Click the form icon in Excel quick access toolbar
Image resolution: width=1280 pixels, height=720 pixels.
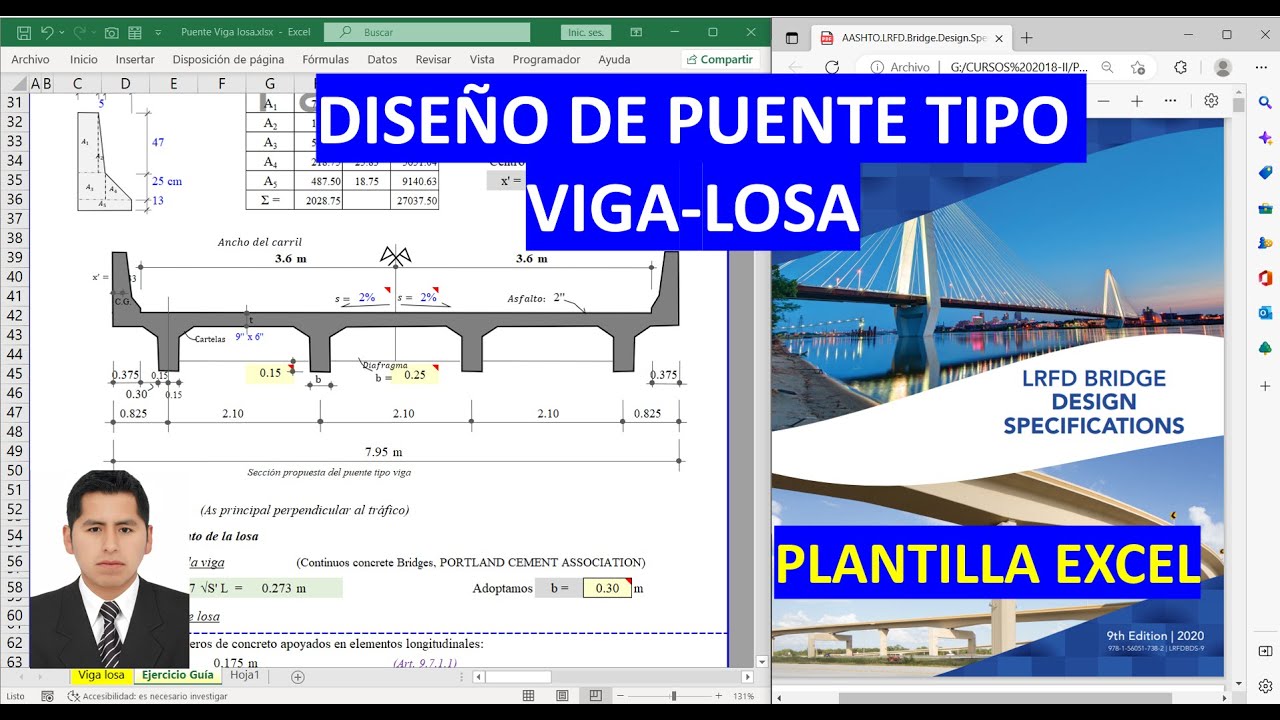[x=134, y=32]
